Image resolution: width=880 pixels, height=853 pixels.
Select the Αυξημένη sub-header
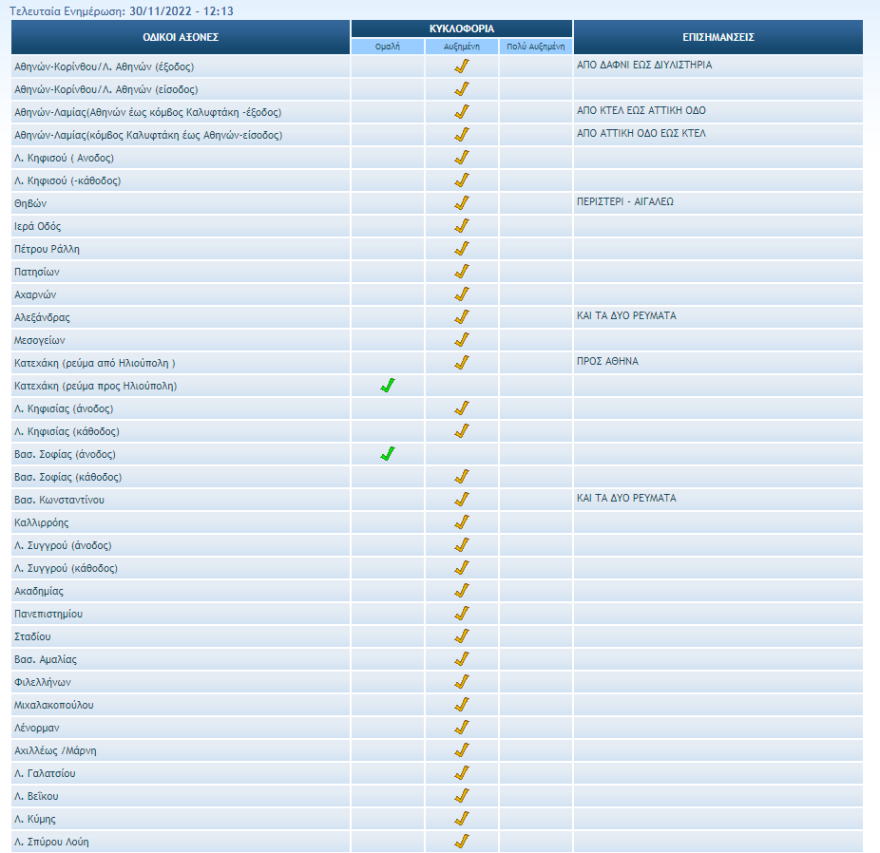pyautogui.click(x=461, y=47)
